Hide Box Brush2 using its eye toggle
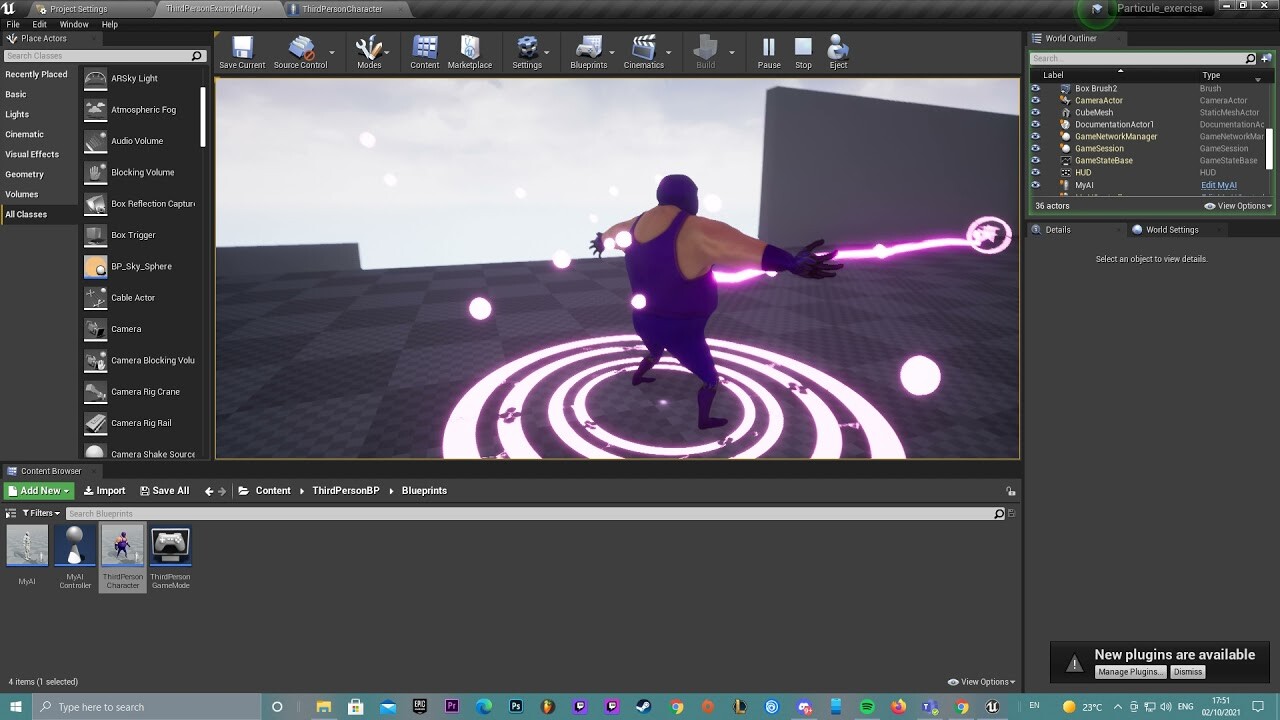 tap(1035, 88)
